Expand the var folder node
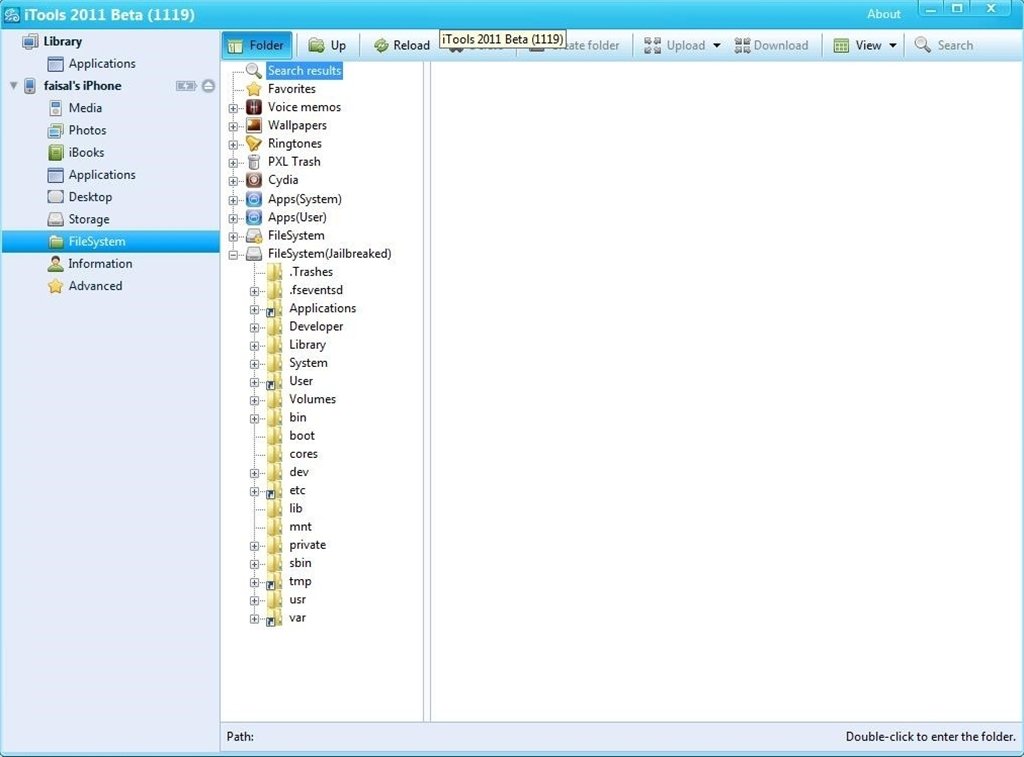 coord(255,619)
